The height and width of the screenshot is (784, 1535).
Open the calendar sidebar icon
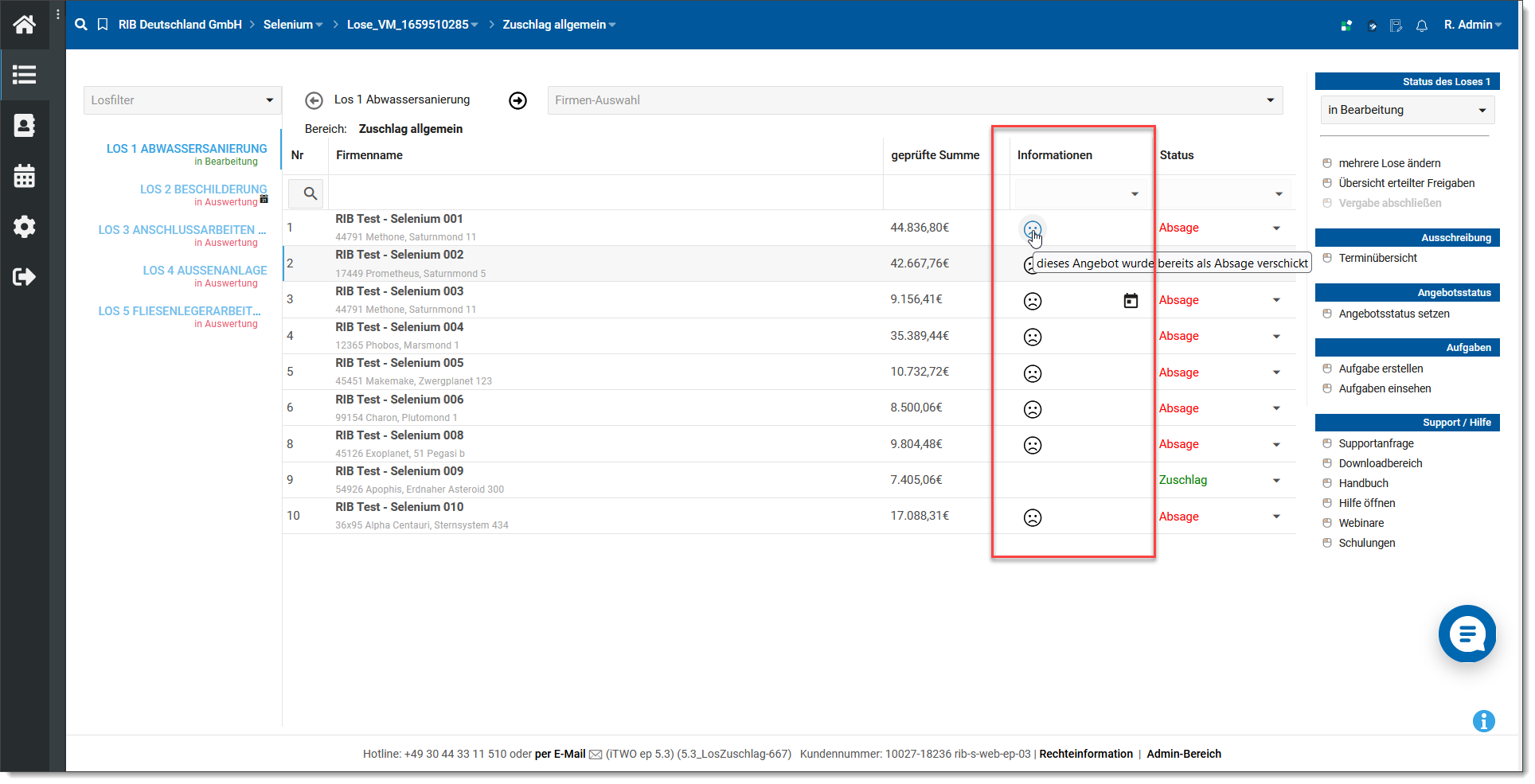coord(24,176)
